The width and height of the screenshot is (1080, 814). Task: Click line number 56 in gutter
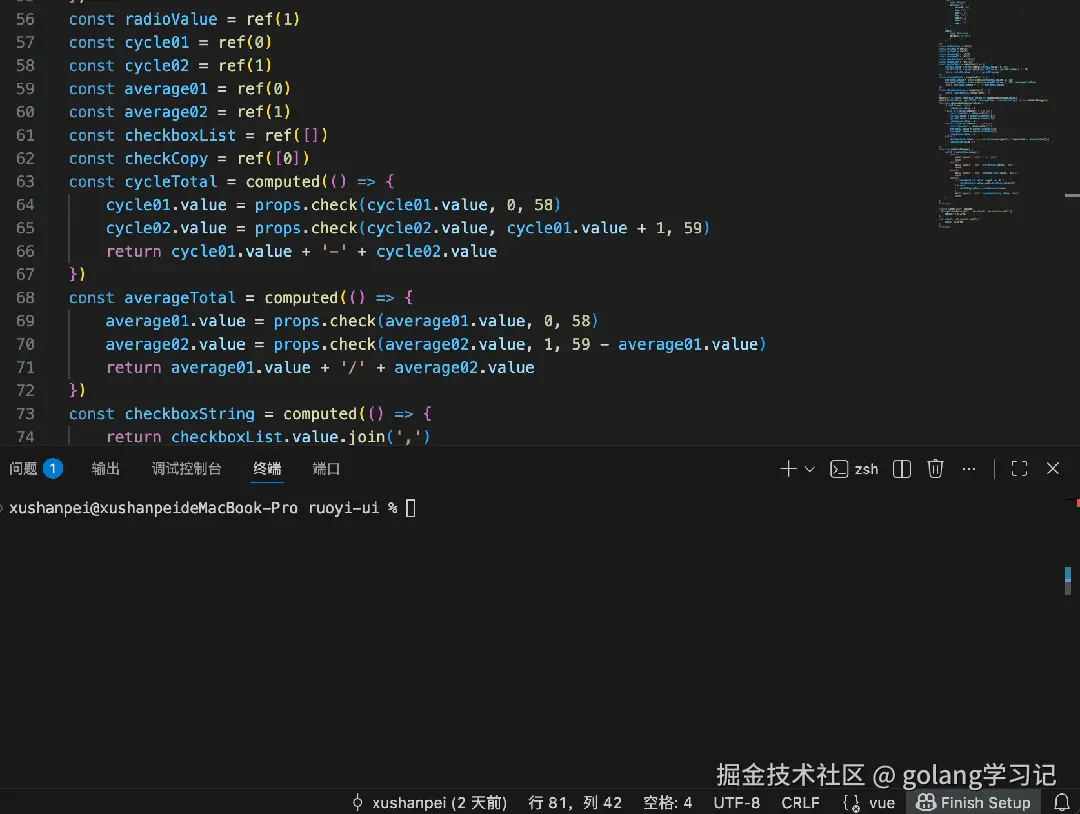click(25, 19)
